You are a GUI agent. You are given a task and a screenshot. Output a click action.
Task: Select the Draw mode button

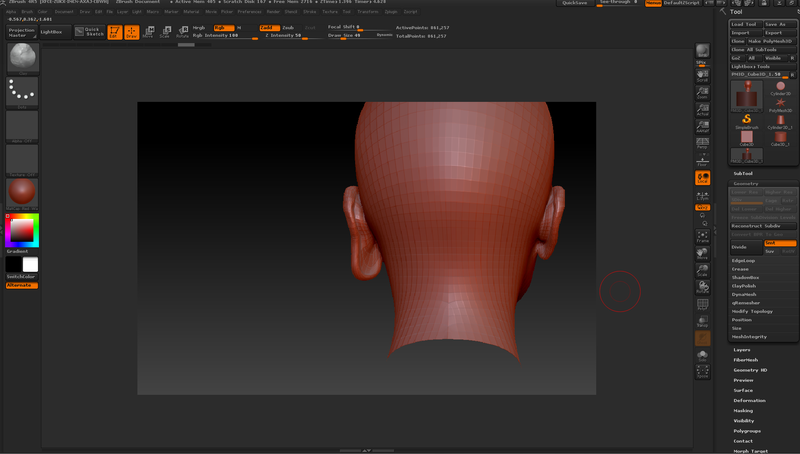(x=131, y=32)
